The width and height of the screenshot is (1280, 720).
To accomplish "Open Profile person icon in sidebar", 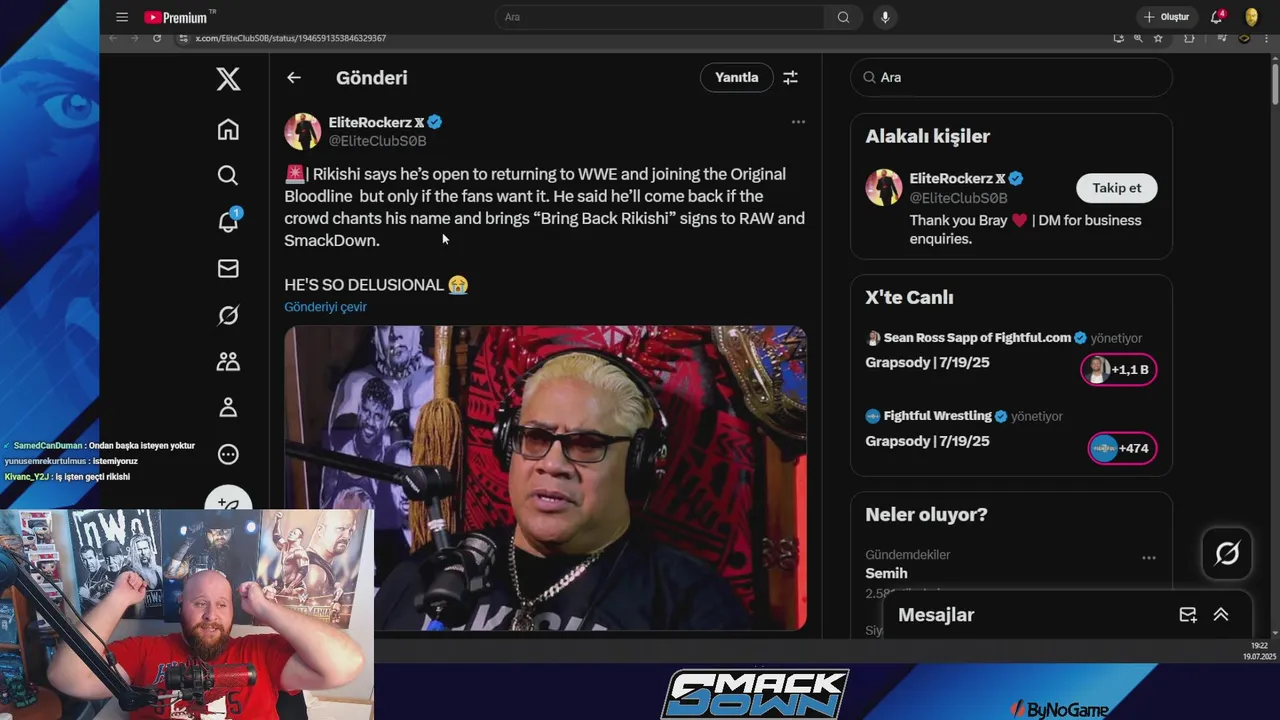I will click(228, 407).
